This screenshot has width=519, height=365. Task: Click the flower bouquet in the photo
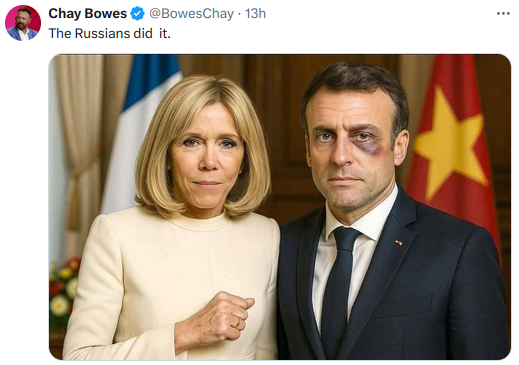click(63, 290)
